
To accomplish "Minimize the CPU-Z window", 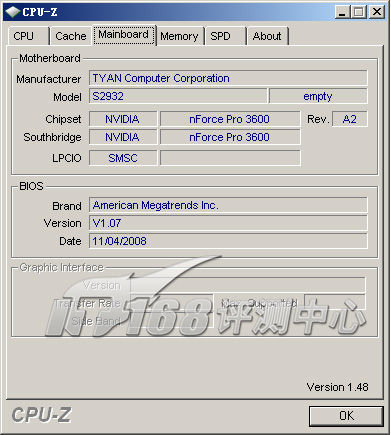I will pos(342,12).
